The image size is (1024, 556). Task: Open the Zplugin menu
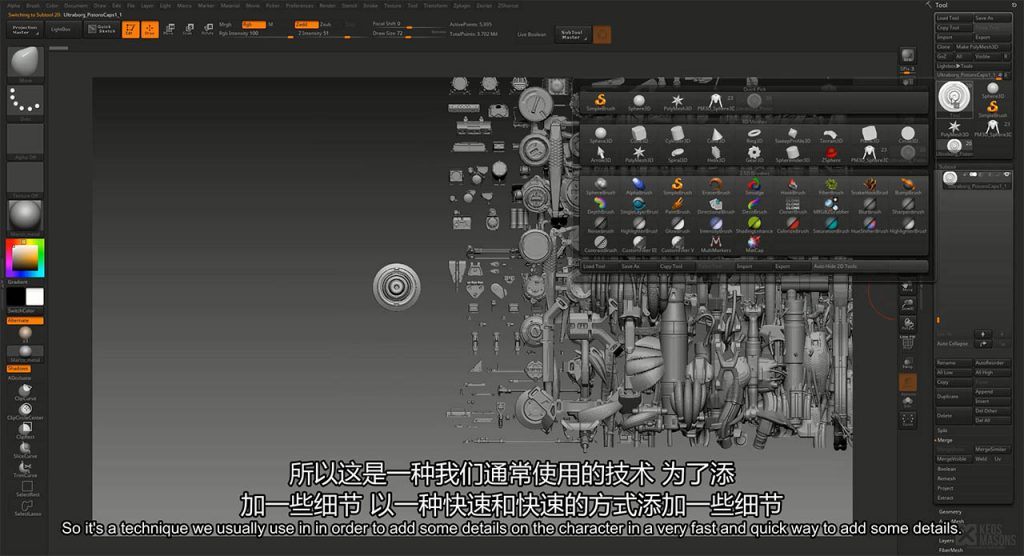coord(462,5)
